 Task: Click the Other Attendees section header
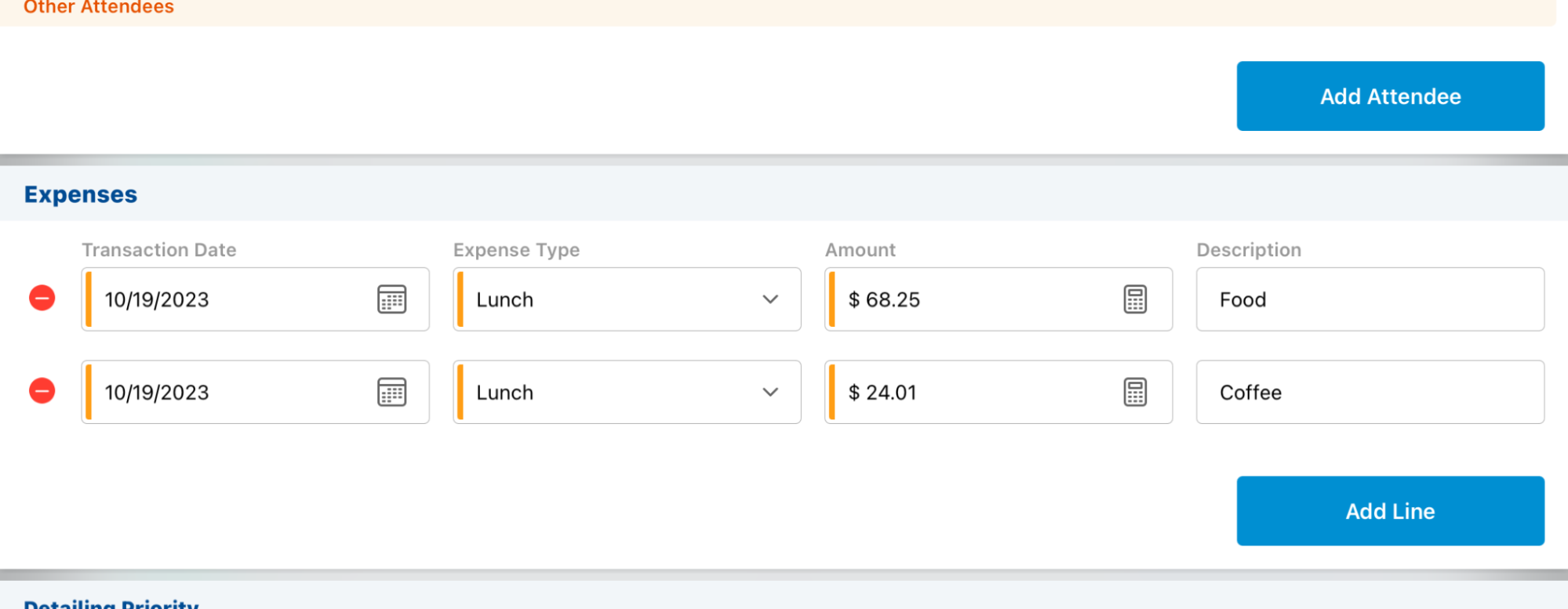(99, 8)
